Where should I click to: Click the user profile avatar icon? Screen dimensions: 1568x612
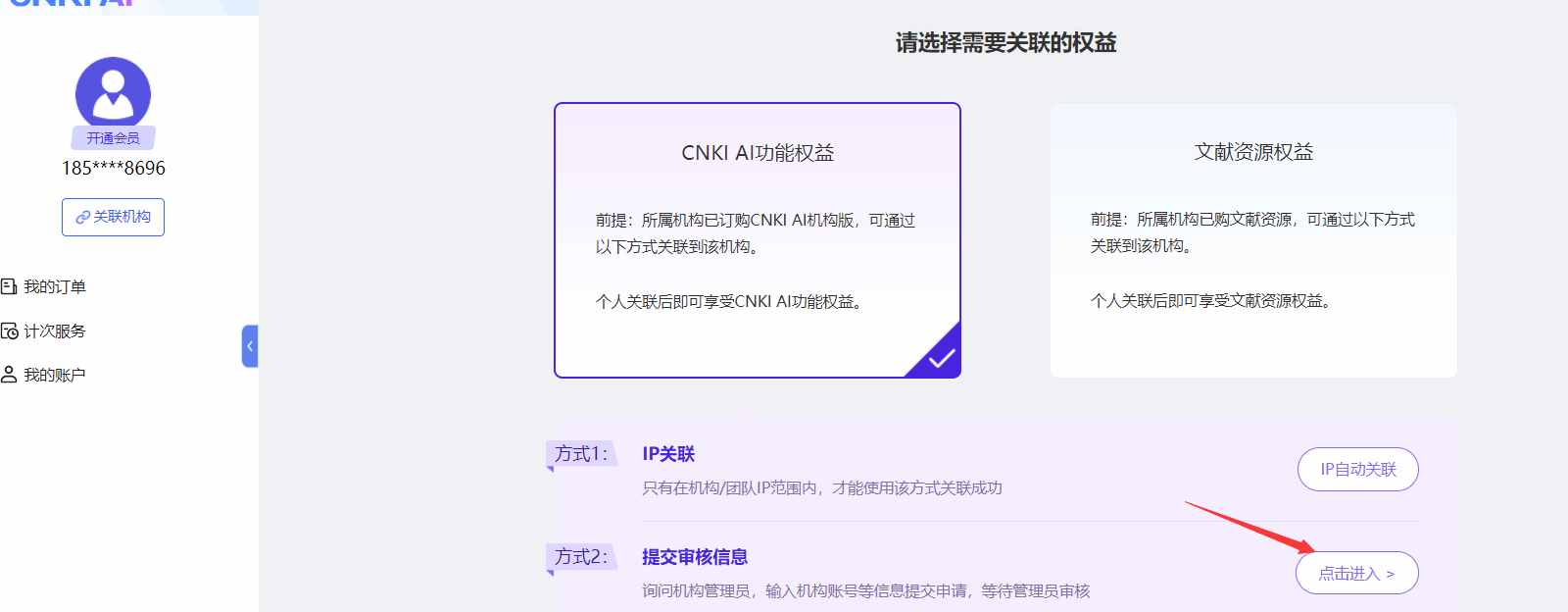point(113,92)
